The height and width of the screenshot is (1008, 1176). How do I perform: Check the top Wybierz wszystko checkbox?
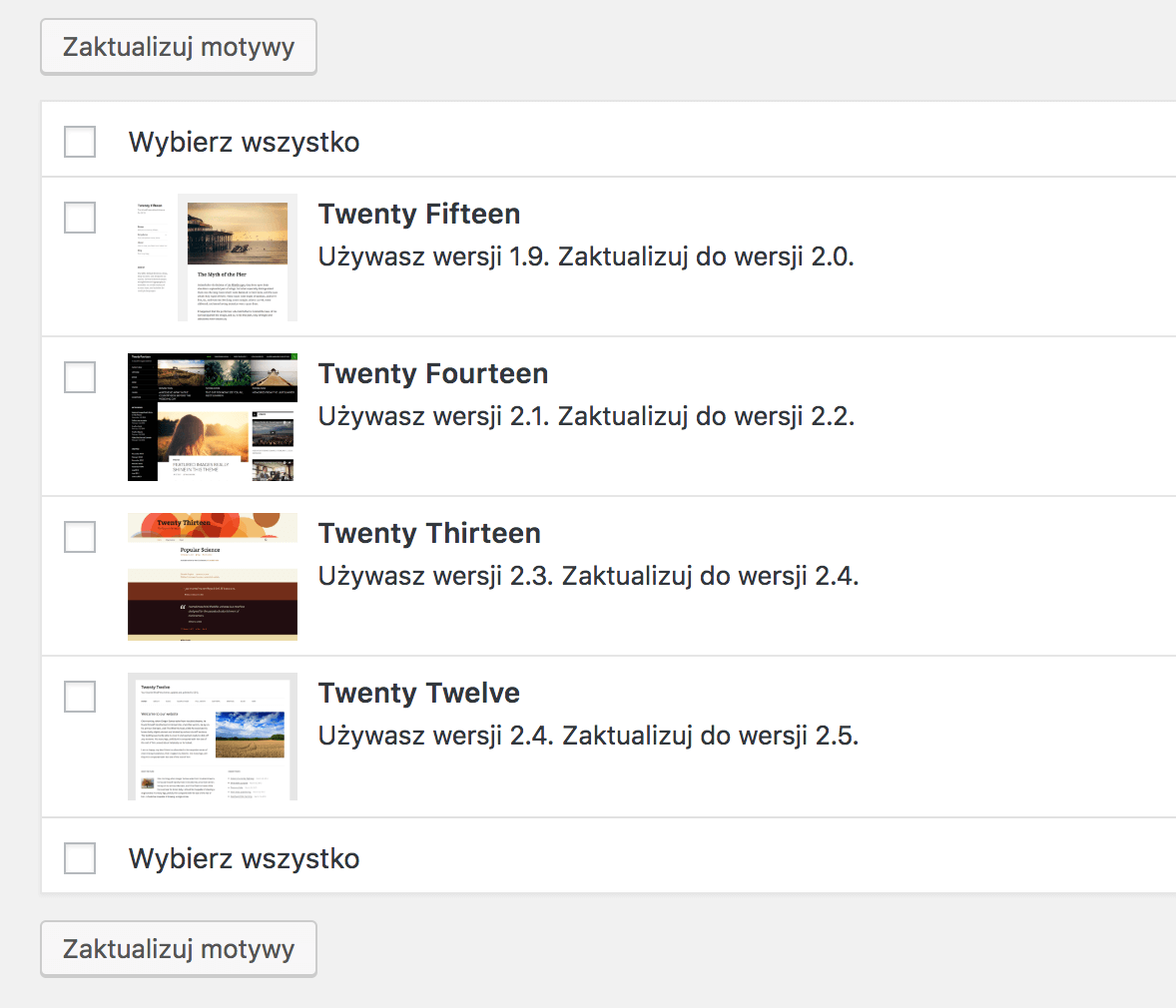[x=80, y=142]
